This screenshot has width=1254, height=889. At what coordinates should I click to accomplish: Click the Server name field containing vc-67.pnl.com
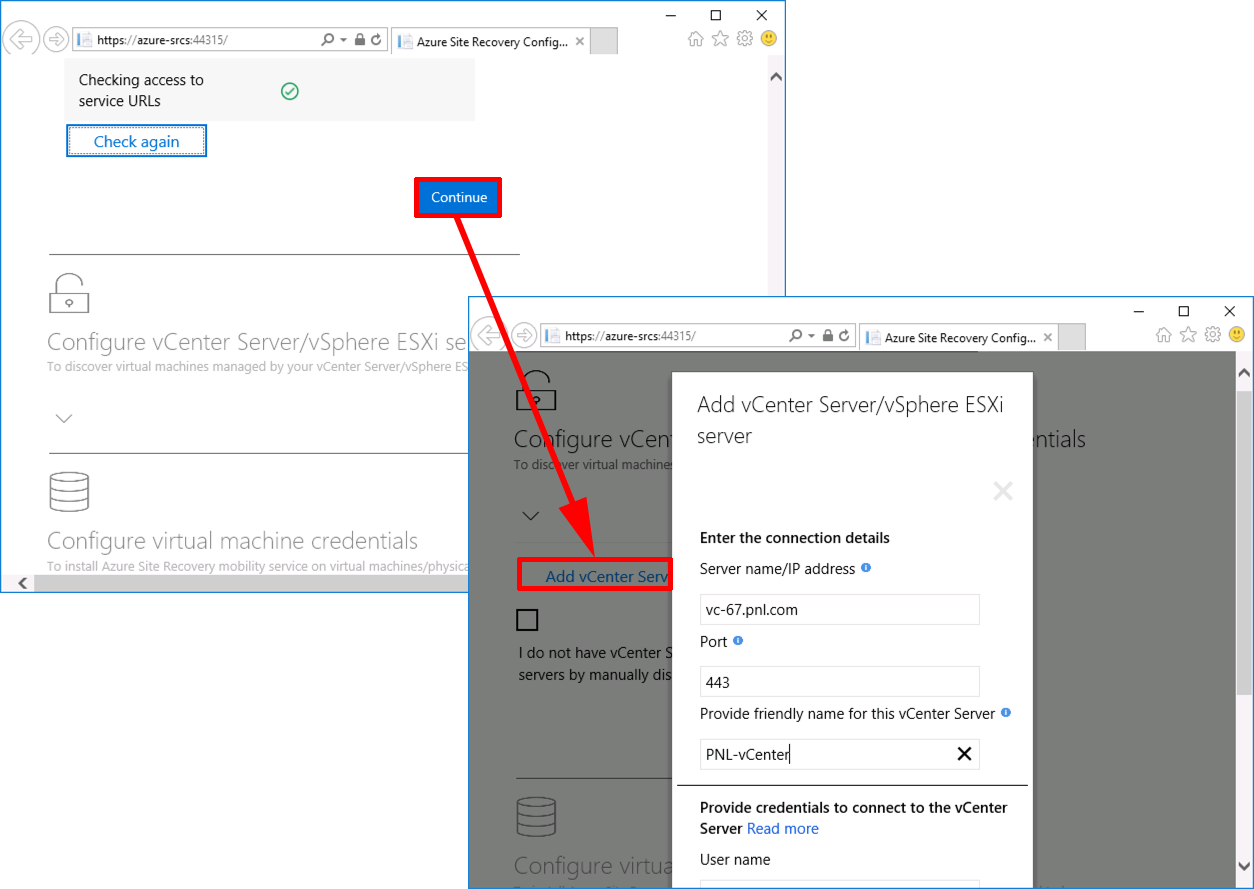(839, 610)
